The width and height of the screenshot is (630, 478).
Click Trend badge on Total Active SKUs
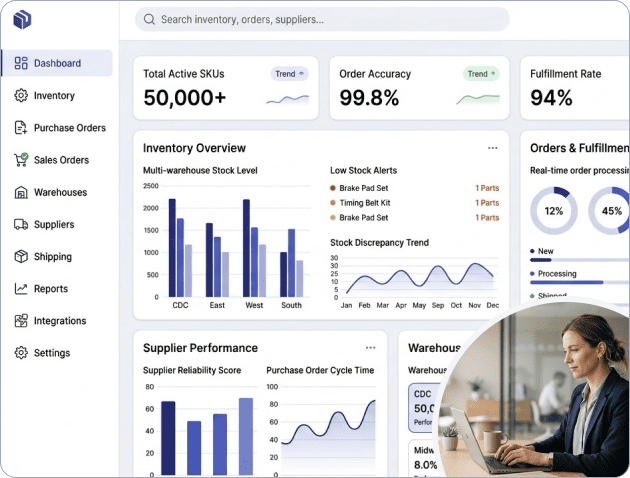(x=289, y=74)
